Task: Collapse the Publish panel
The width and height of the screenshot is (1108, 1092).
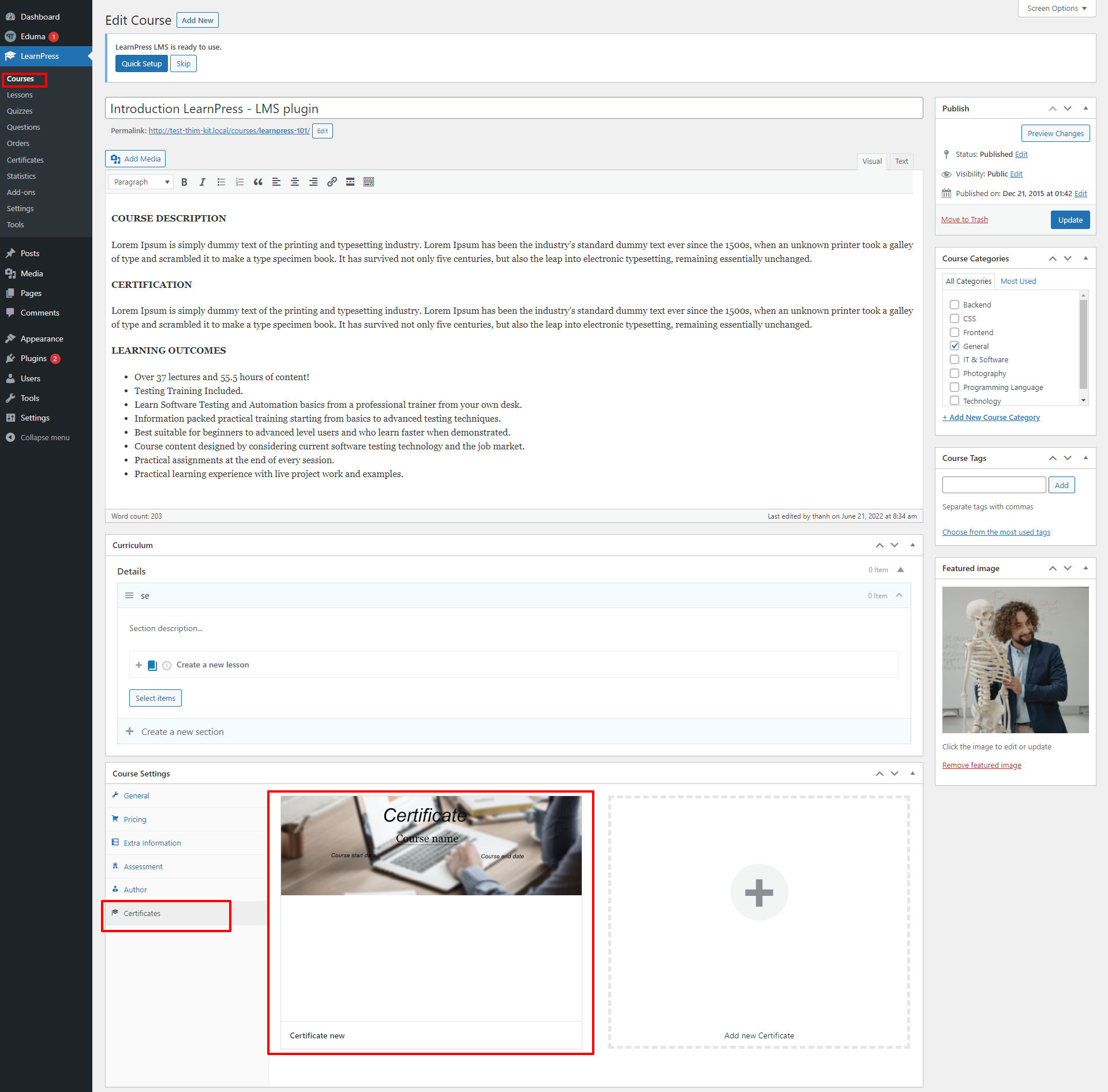Action: [1085, 108]
